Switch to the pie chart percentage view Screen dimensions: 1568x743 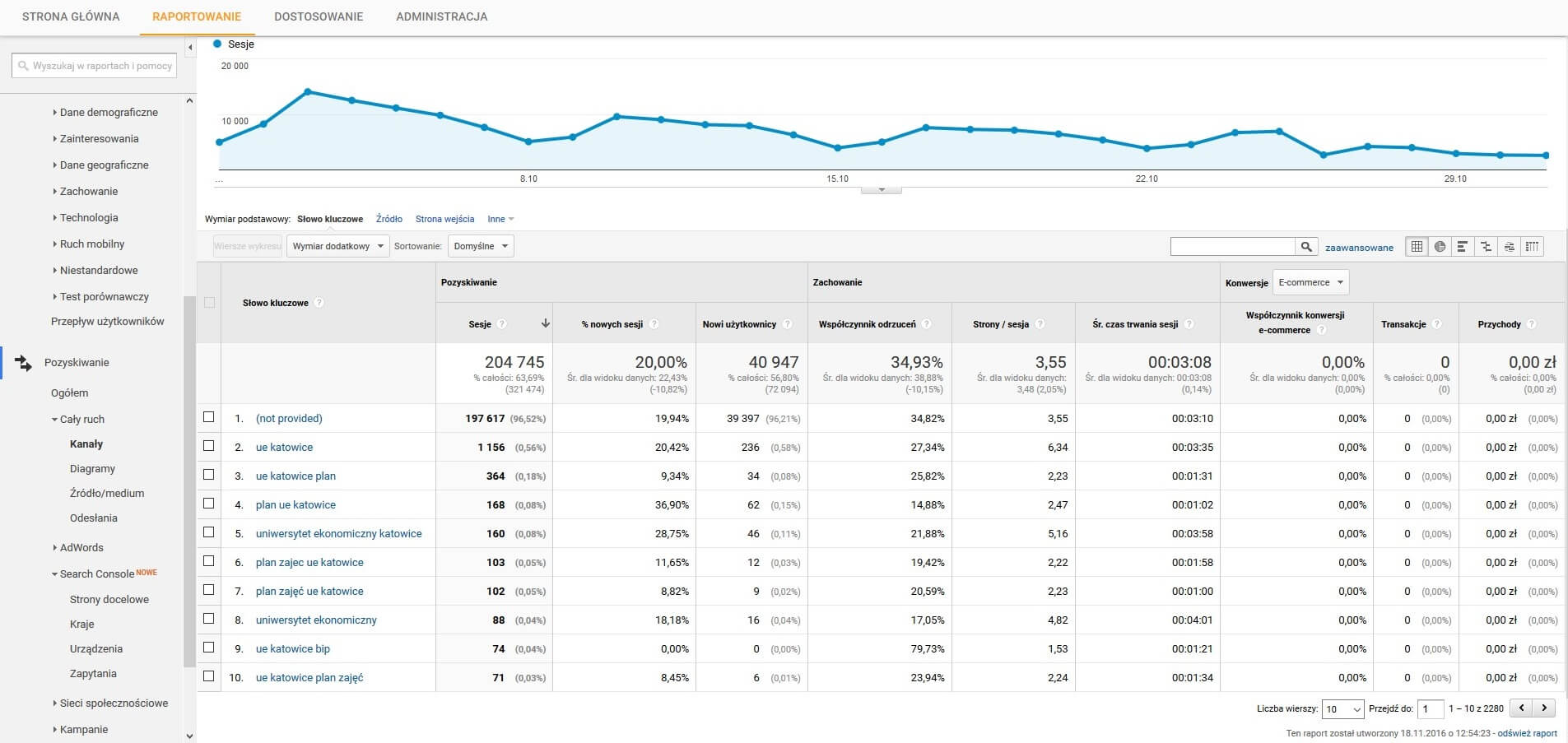coord(1440,246)
